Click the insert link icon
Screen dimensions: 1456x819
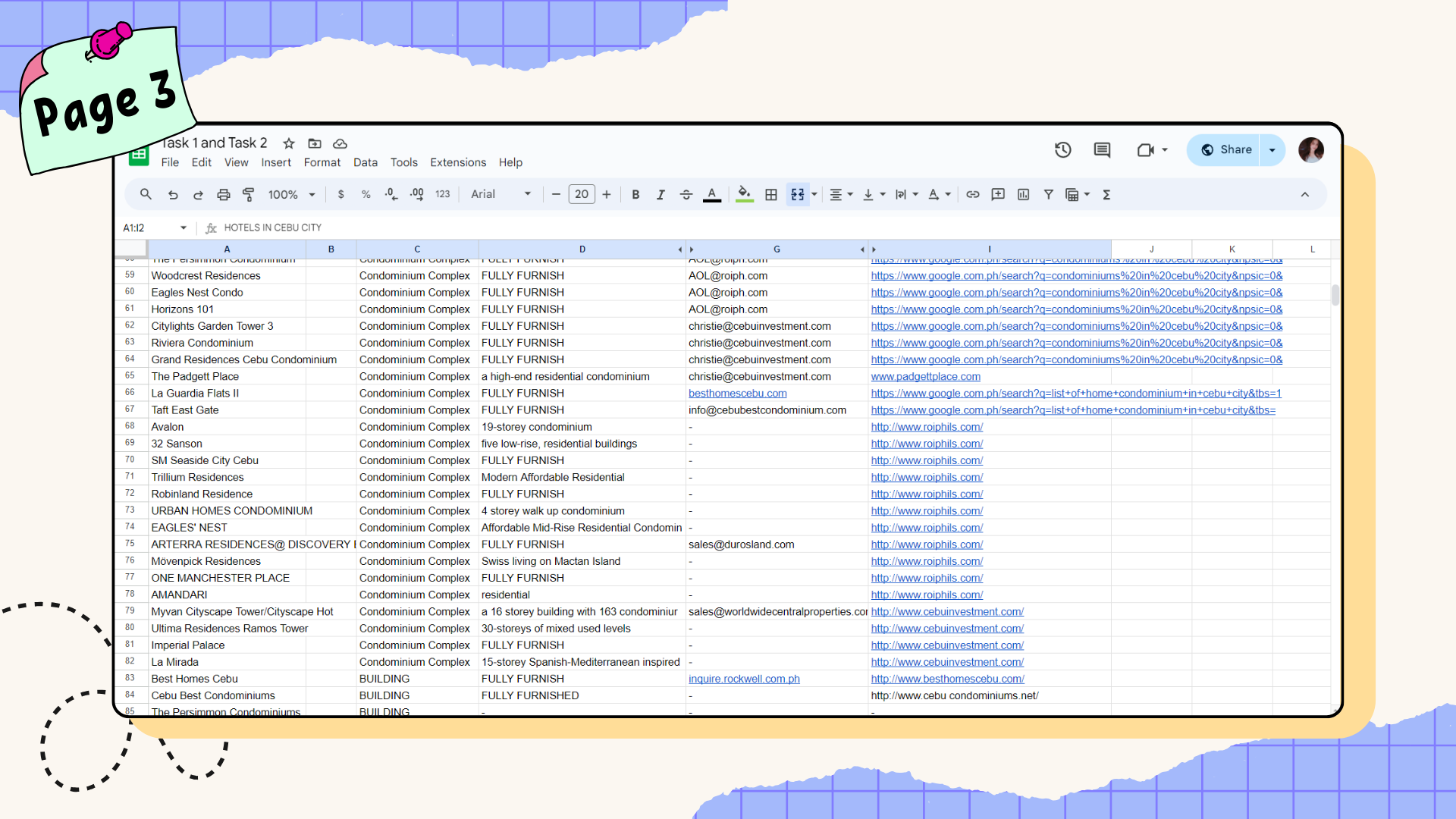click(x=973, y=195)
